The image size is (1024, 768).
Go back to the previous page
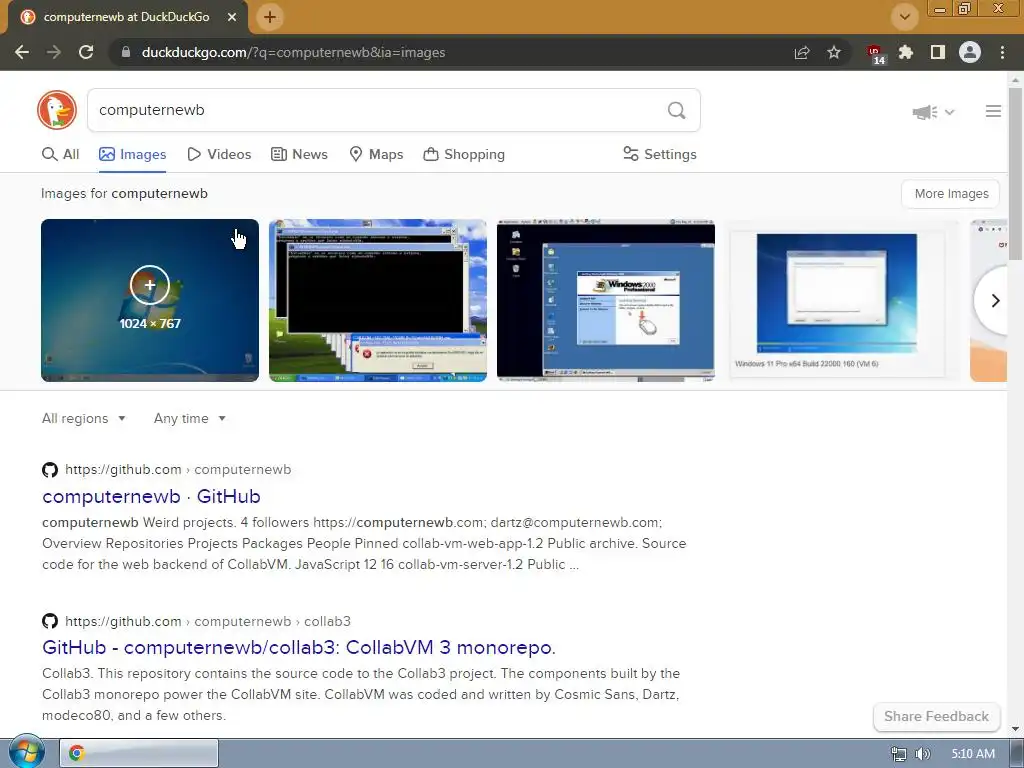pos(22,52)
